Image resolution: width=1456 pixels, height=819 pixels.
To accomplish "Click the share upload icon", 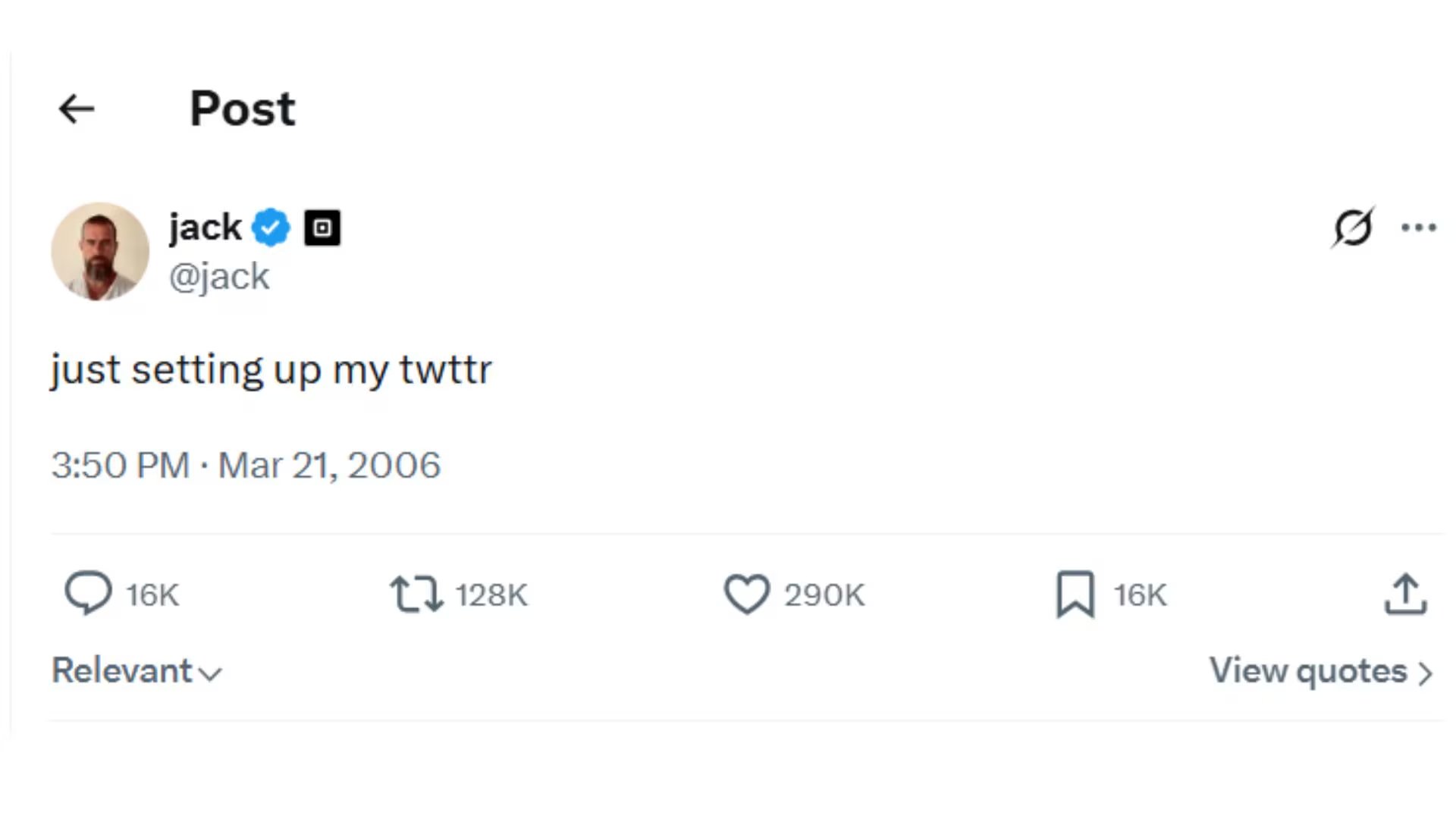I will [1405, 594].
